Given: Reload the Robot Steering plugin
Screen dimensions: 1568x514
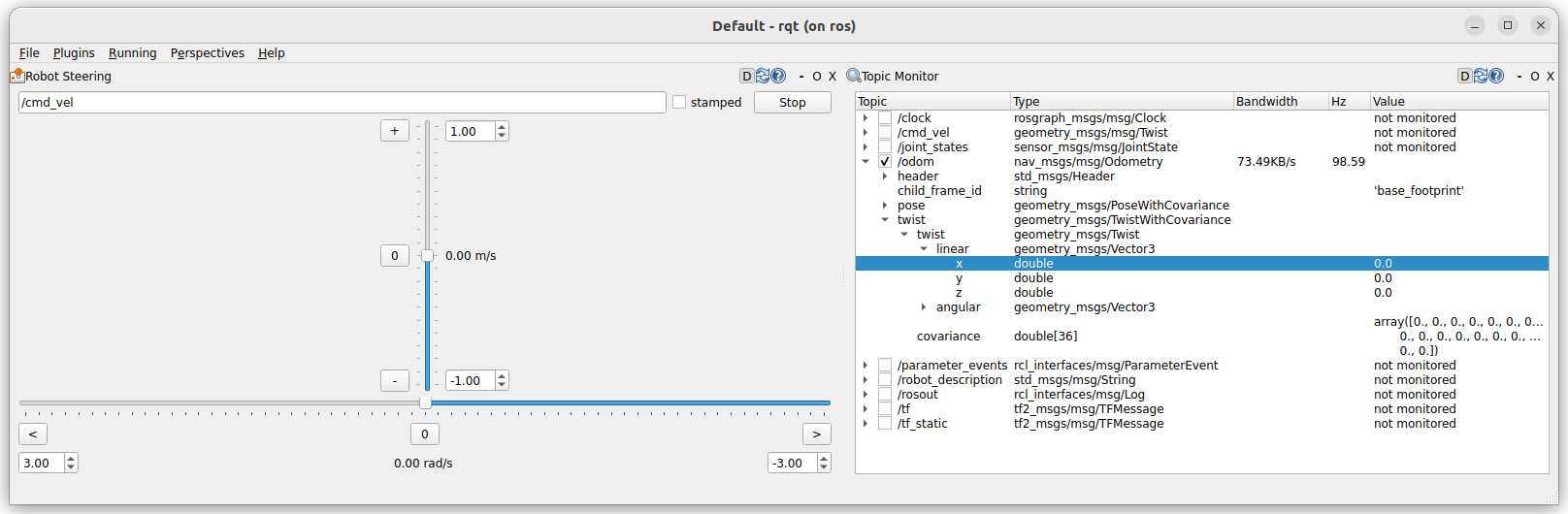Looking at the screenshot, I should point(763,76).
